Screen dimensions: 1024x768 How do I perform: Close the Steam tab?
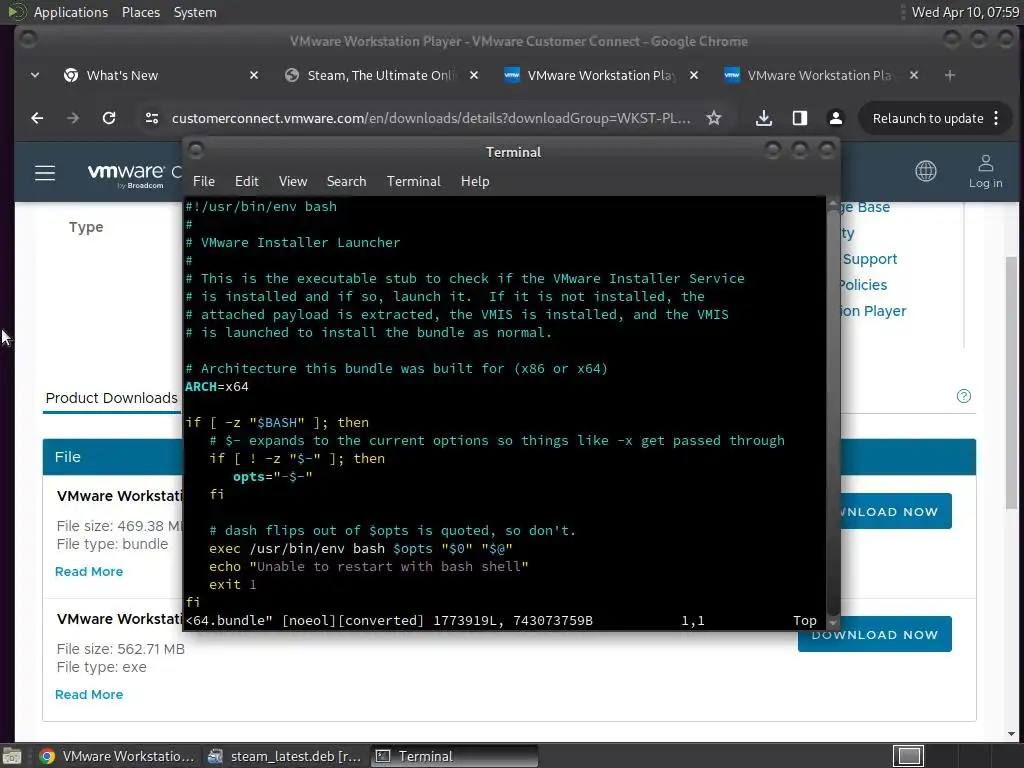(474, 75)
